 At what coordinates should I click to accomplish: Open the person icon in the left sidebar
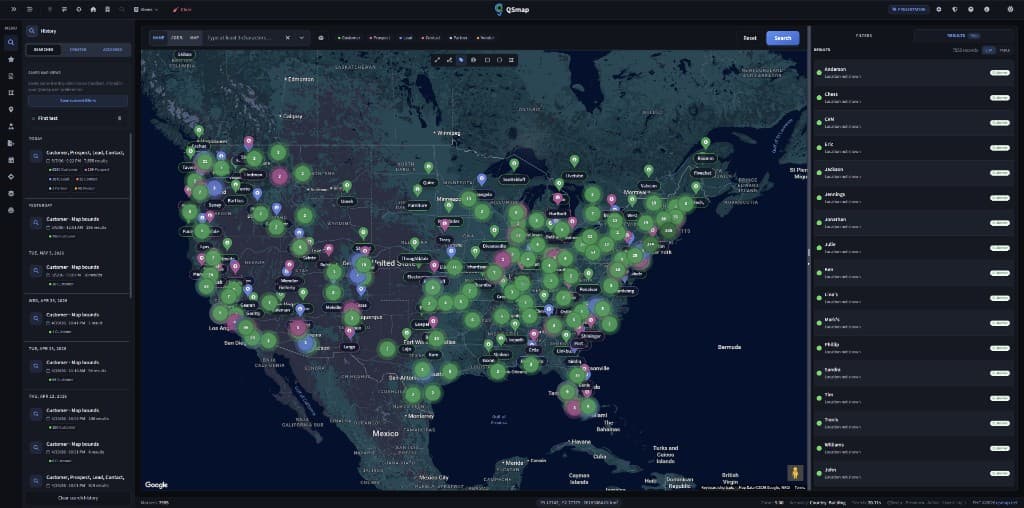[x=10, y=126]
